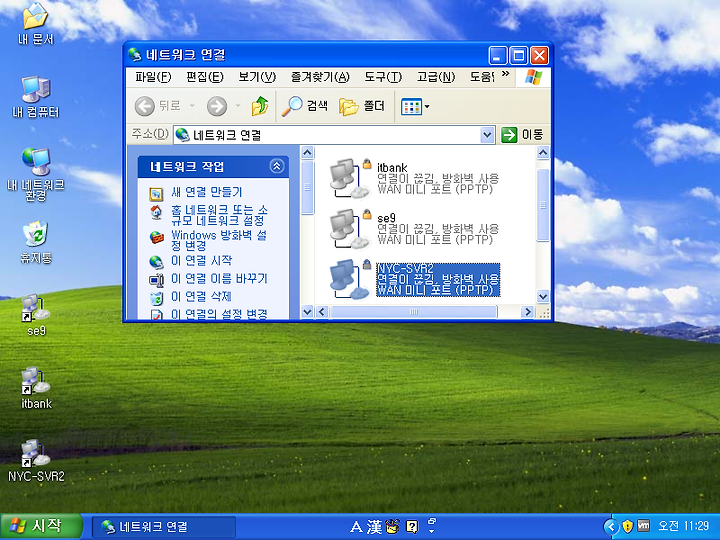Click the Forward arrow toolbar button
Viewport: 720px width, 540px height.
(217, 106)
